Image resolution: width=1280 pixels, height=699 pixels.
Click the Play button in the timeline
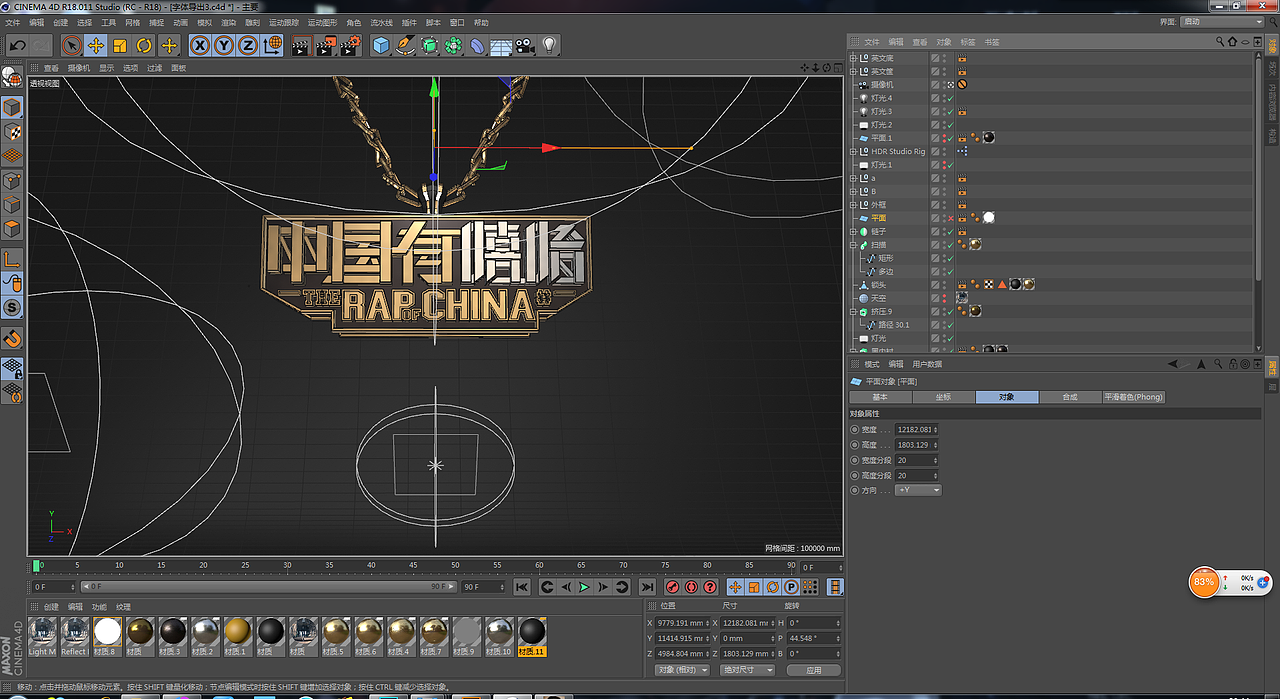click(583, 586)
